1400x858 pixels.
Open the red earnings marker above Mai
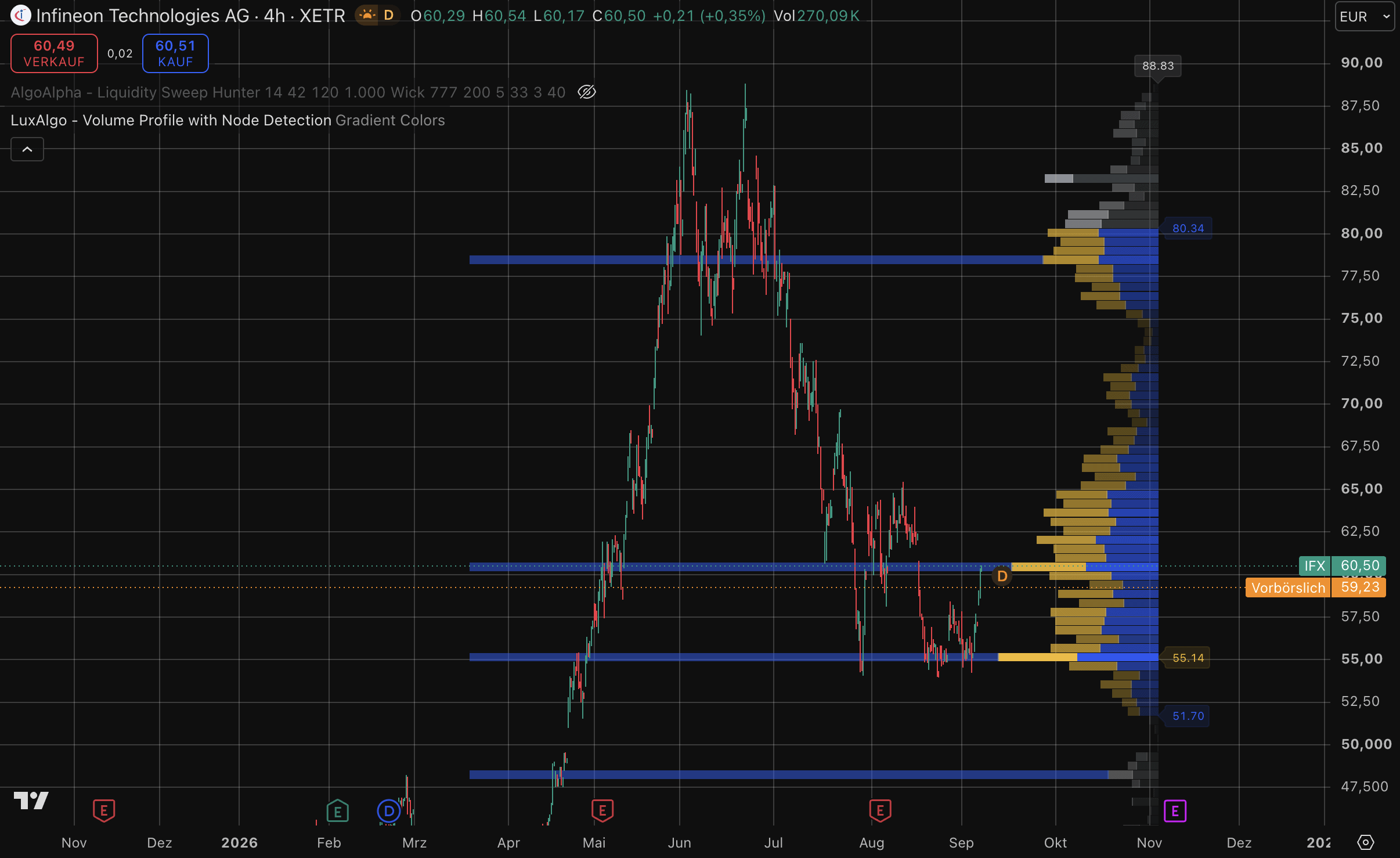coord(602,810)
